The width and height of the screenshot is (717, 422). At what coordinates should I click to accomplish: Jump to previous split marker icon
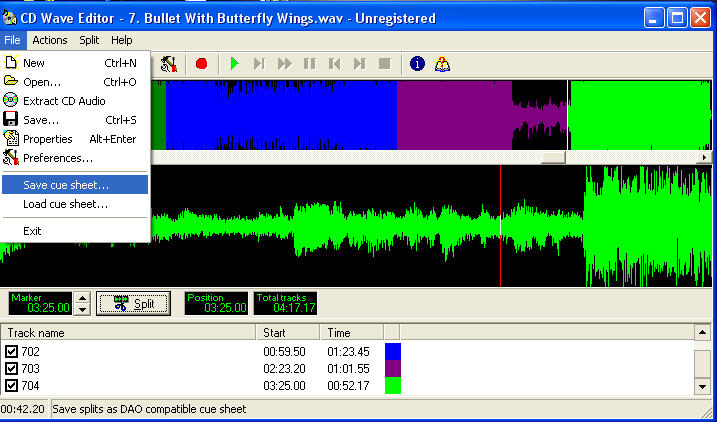click(335, 64)
